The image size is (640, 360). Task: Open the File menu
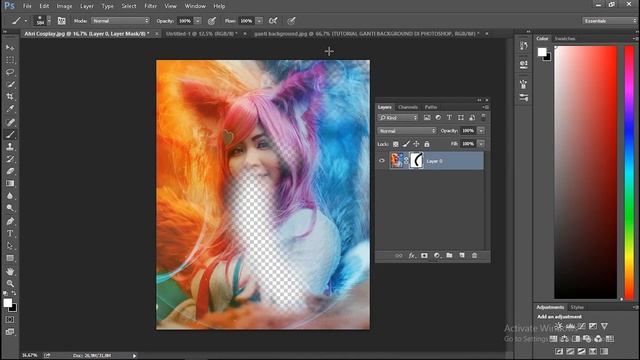27,6
